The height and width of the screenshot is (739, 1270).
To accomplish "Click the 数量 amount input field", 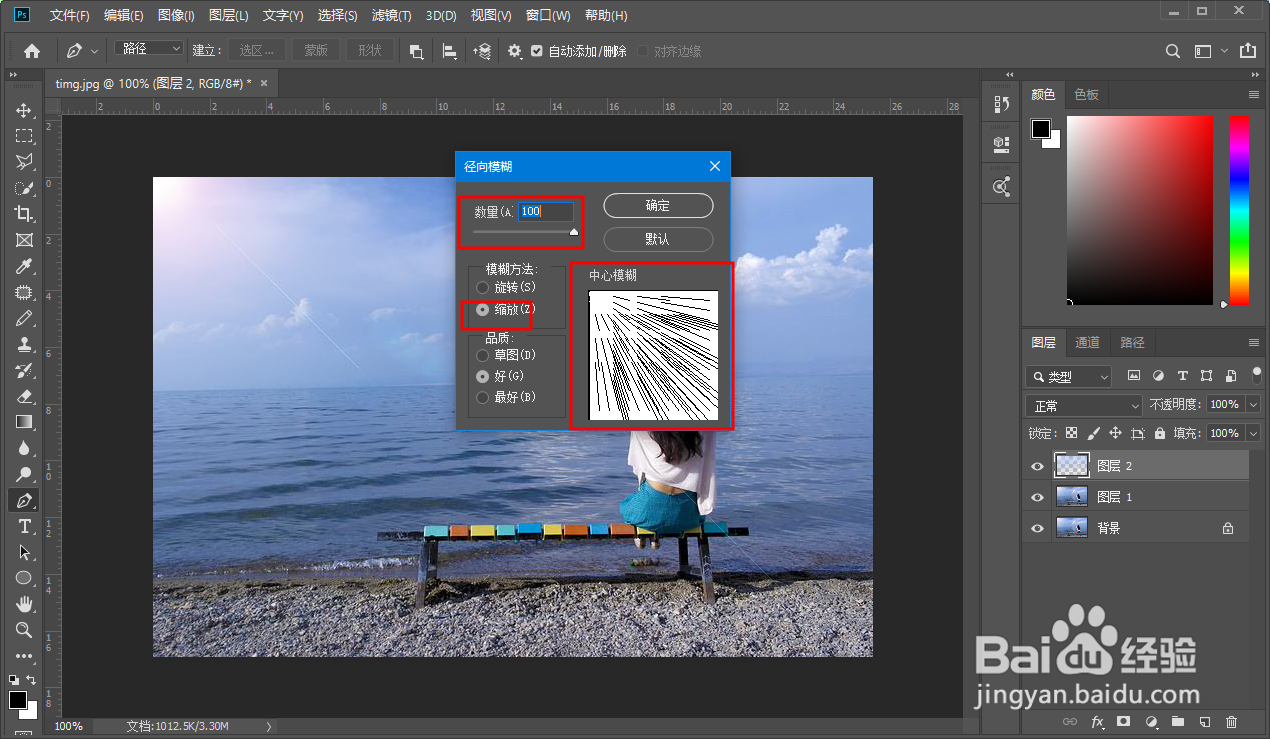I will (546, 212).
